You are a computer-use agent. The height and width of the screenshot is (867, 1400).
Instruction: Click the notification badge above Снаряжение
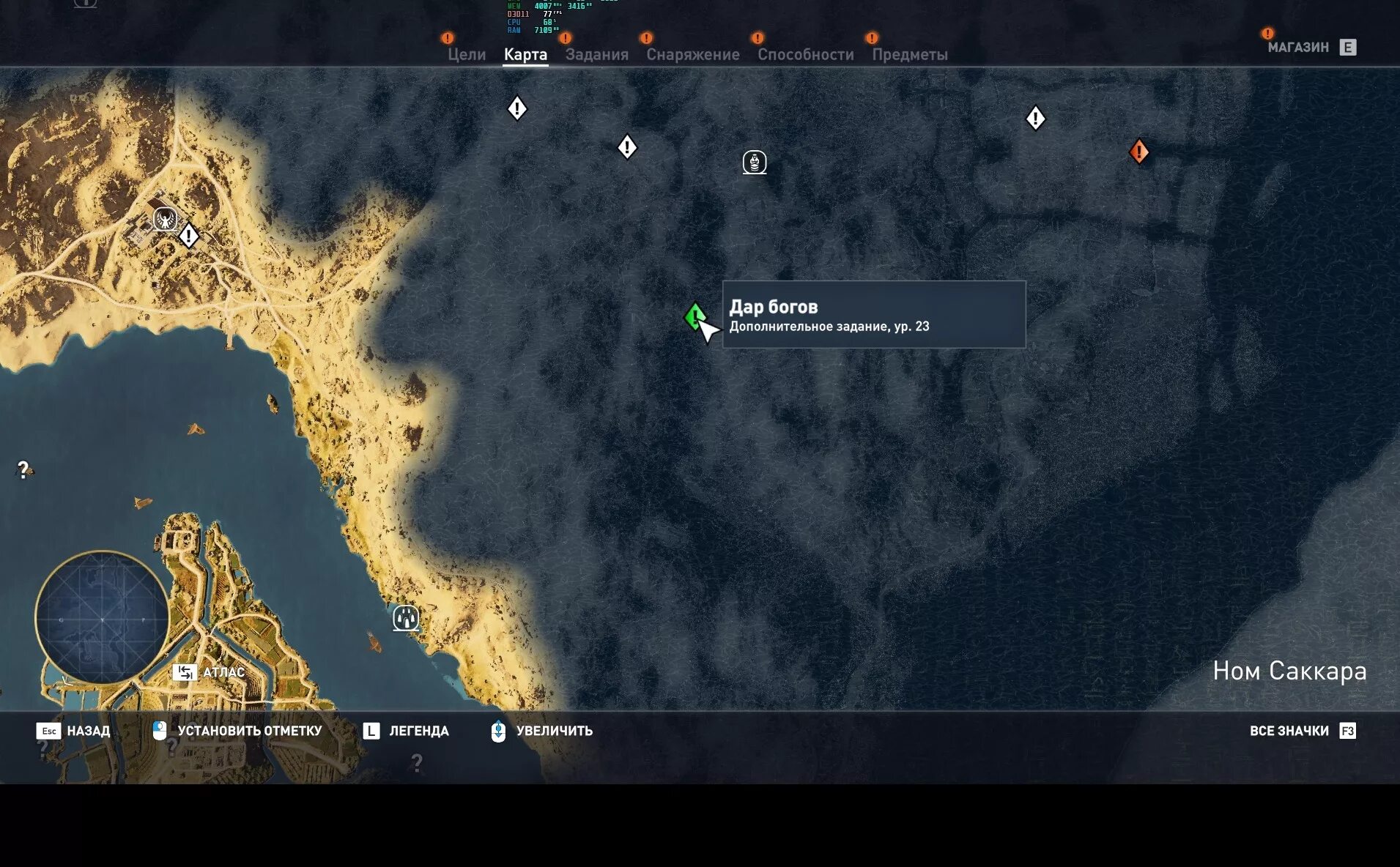[x=645, y=37]
